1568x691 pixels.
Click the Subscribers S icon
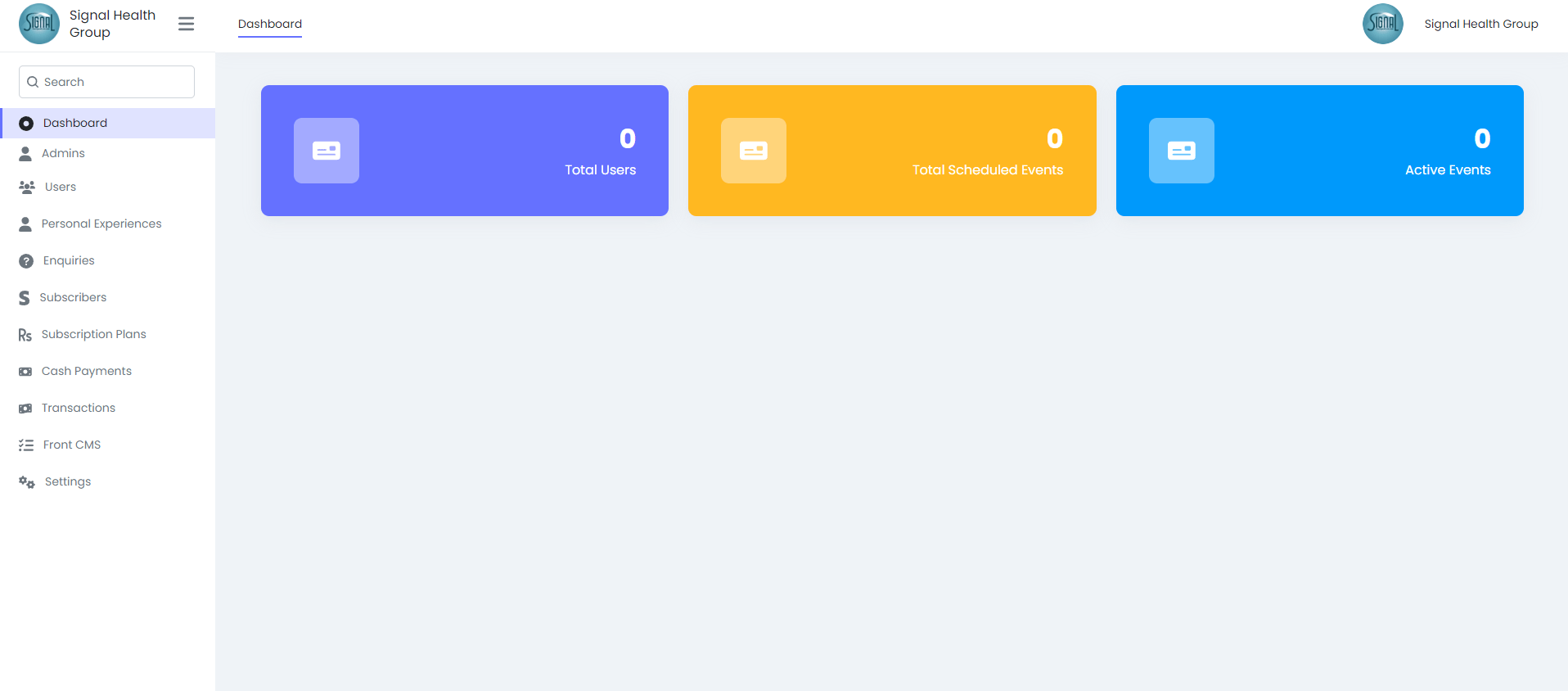click(x=25, y=298)
